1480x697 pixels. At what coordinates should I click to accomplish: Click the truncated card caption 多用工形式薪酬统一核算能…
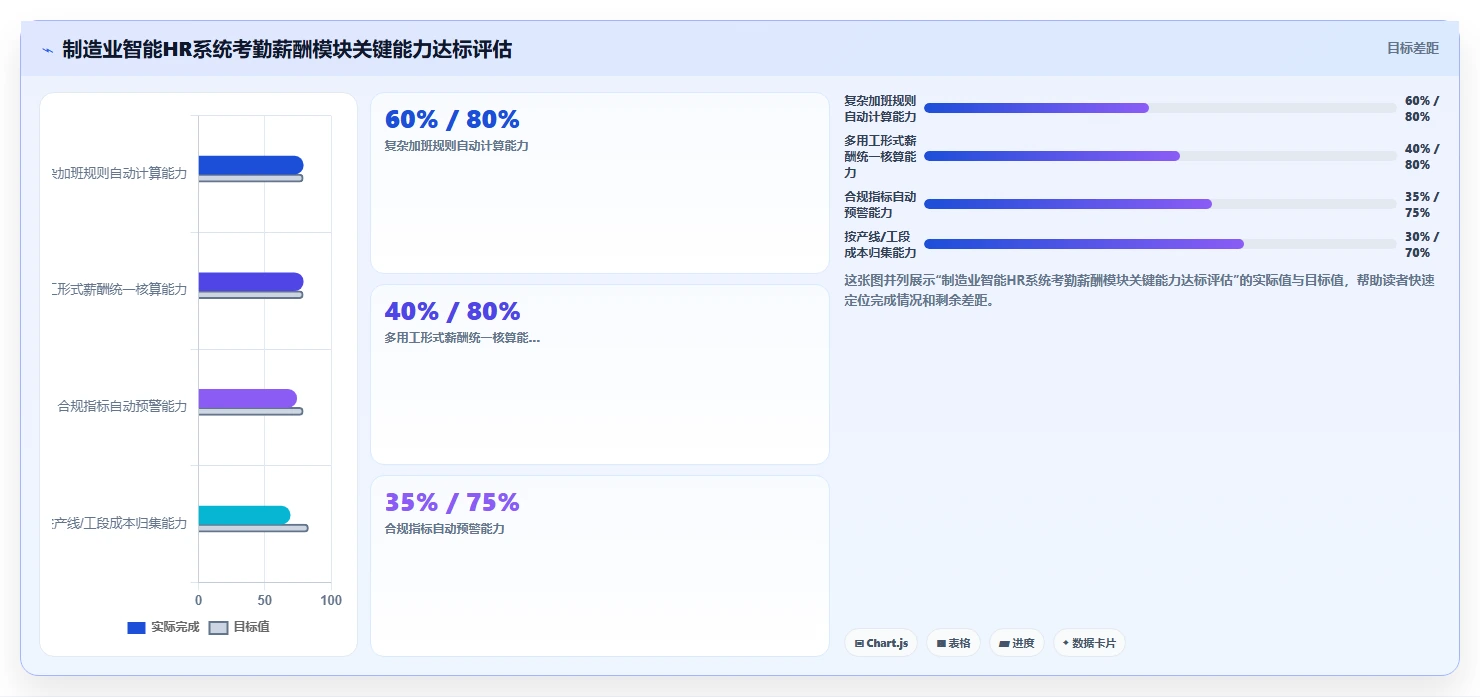pos(462,338)
